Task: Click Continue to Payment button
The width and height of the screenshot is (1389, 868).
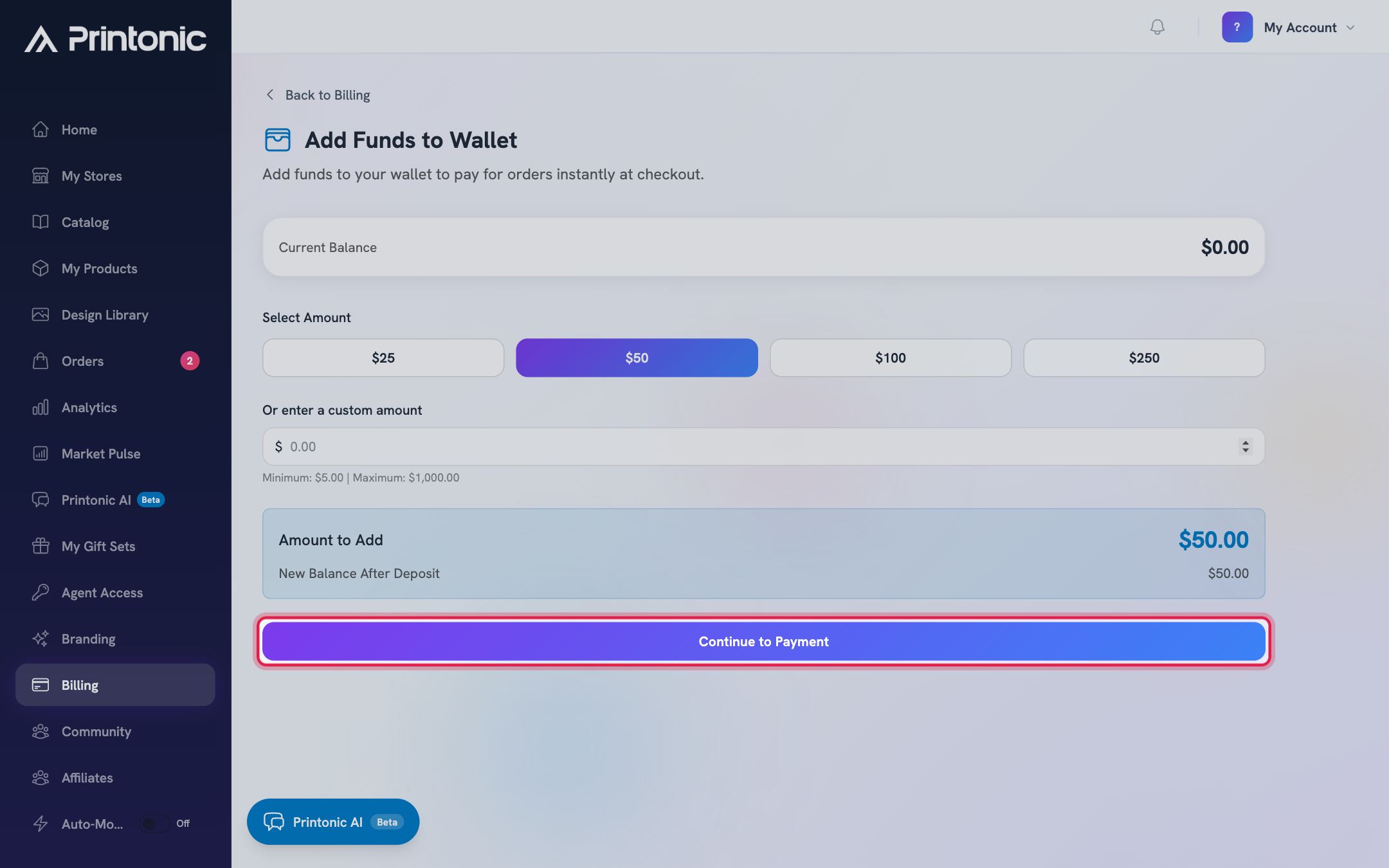Action: coord(763,641)
